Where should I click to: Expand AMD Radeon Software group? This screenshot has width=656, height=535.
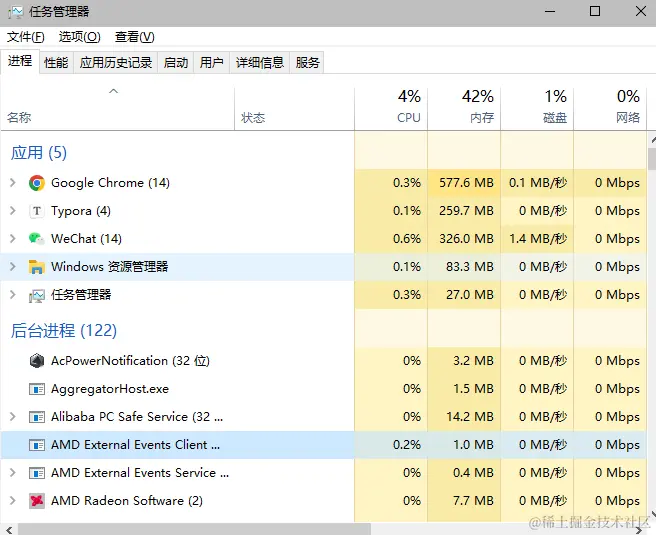13,501
